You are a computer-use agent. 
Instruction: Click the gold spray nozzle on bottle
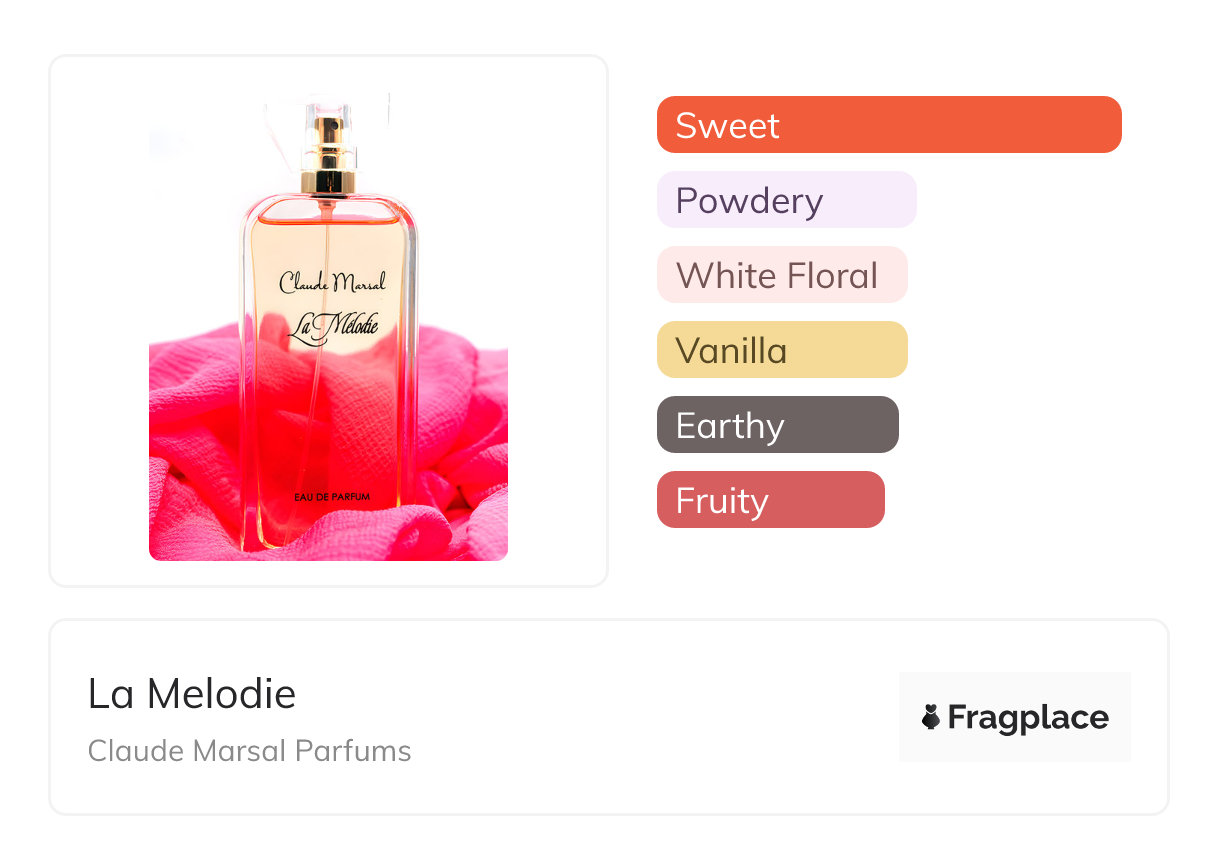click(x=329, y=155)
